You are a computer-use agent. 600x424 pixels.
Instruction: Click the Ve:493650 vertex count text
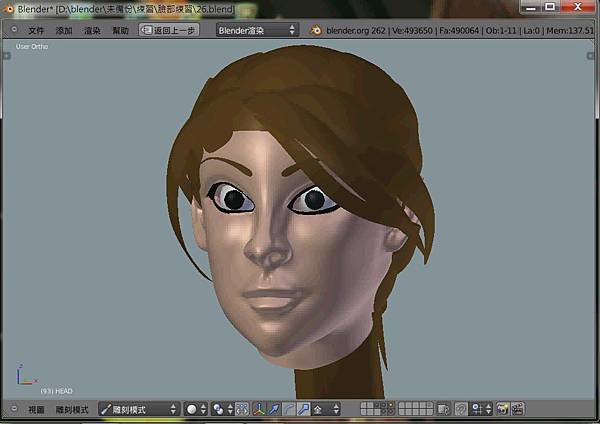pyautogui.click(x=412, y=31)
